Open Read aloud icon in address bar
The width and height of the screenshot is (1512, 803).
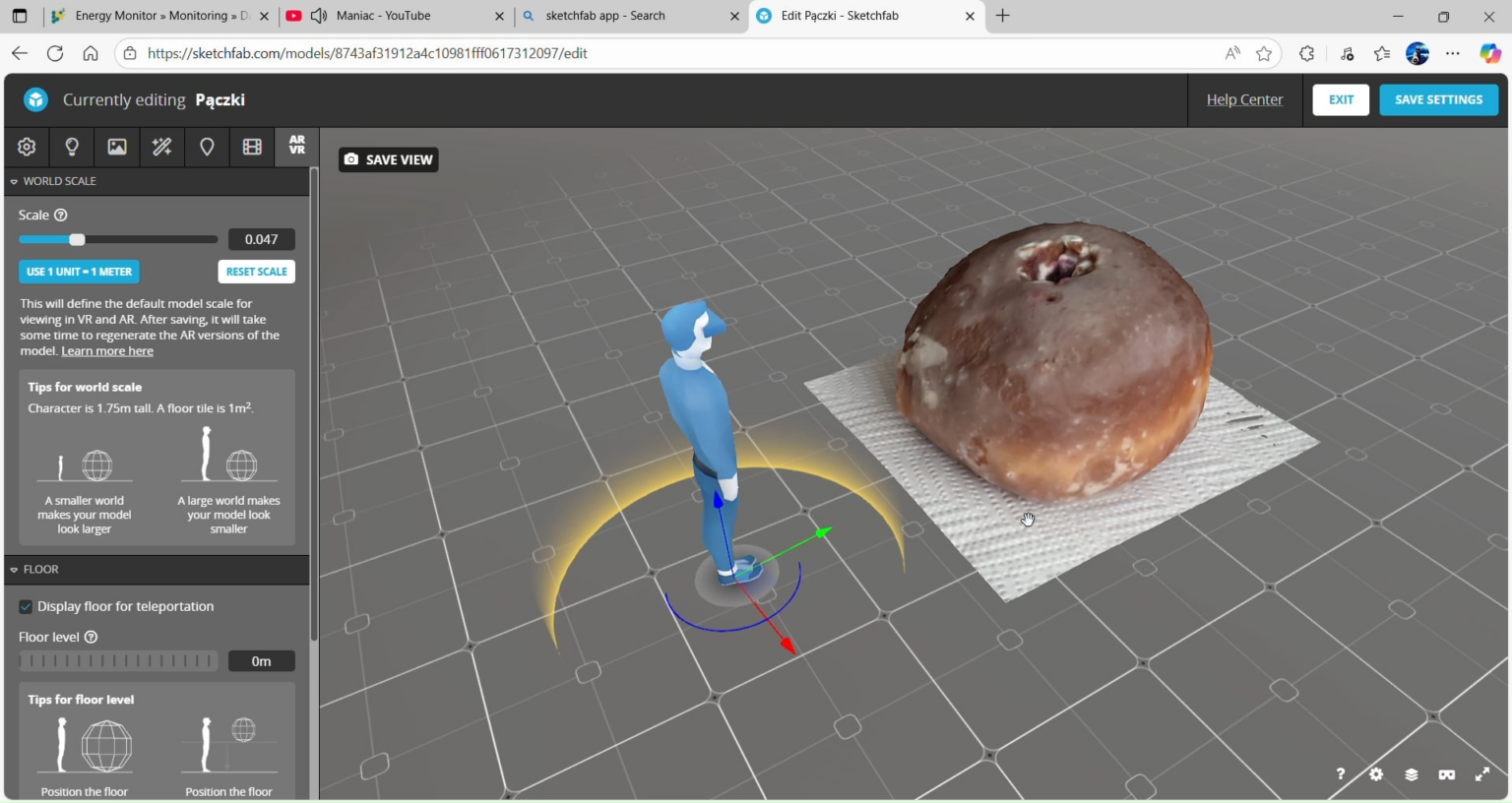[x=1232, y=53]
